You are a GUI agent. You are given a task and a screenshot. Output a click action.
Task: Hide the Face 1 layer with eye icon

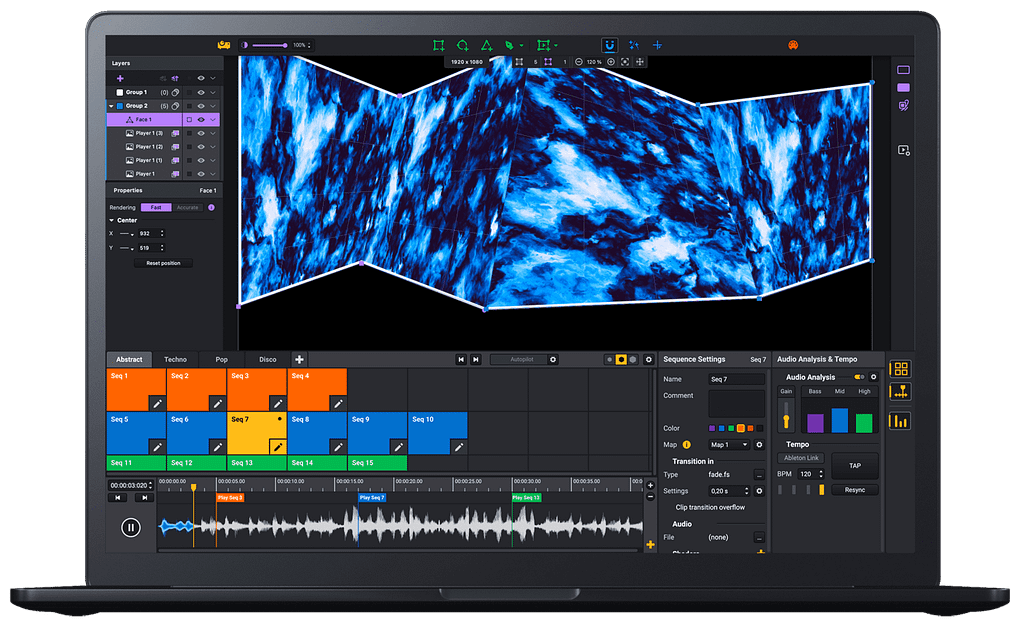pyautogui.click(x=201, y=120)
